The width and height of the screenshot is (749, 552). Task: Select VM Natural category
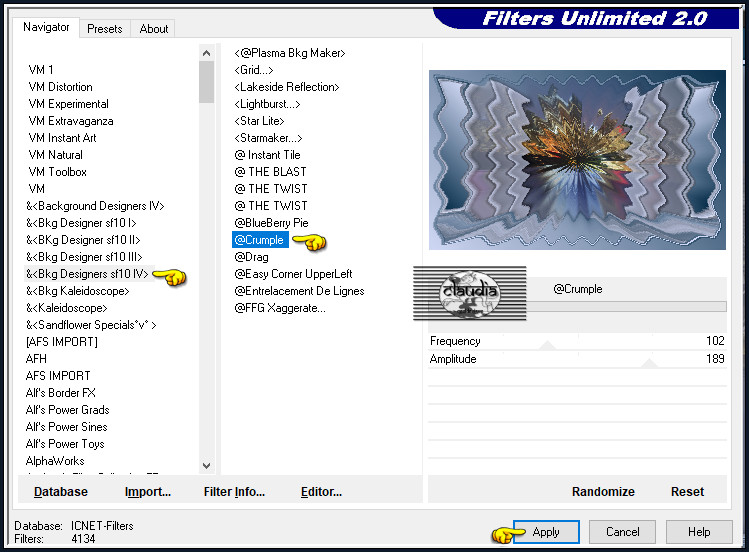pos(55,155)
